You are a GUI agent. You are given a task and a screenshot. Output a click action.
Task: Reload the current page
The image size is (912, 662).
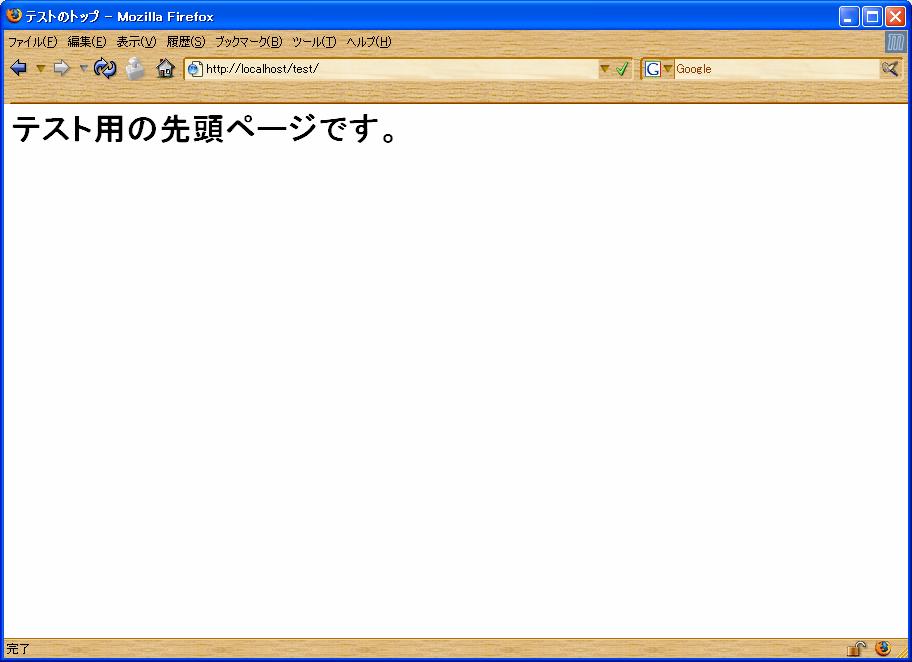coord(105,68)
